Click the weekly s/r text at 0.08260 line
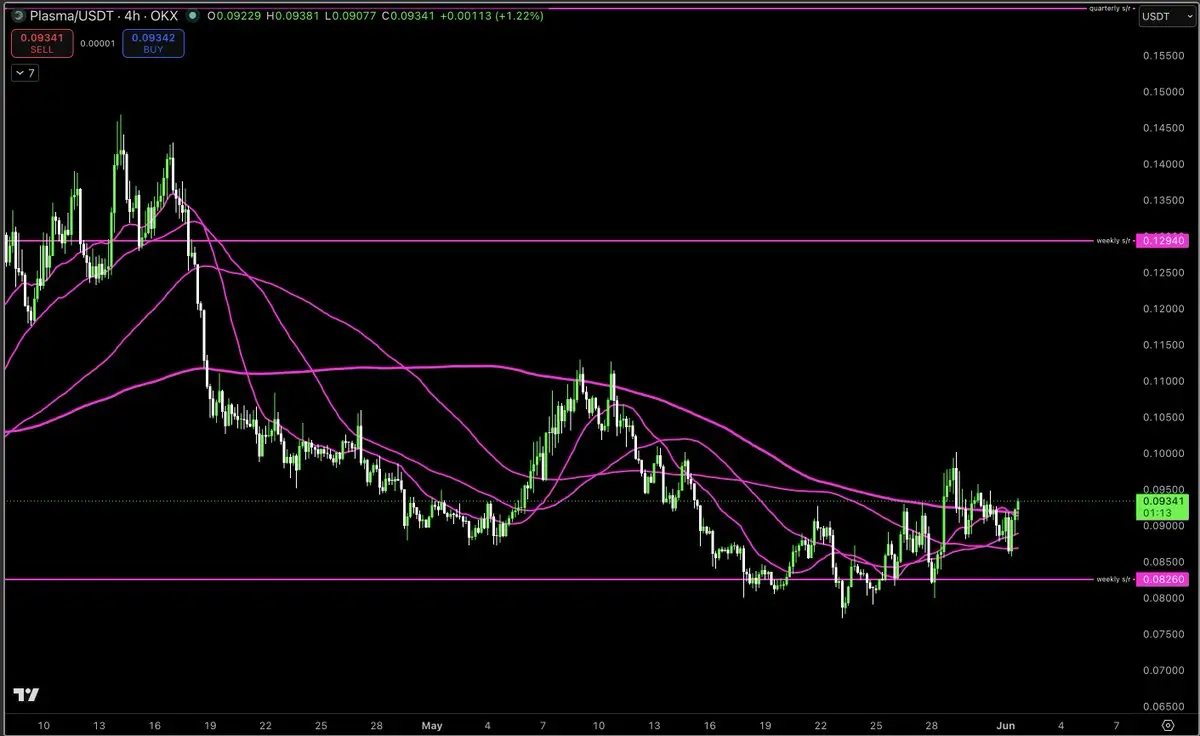 coord(1115,579)
